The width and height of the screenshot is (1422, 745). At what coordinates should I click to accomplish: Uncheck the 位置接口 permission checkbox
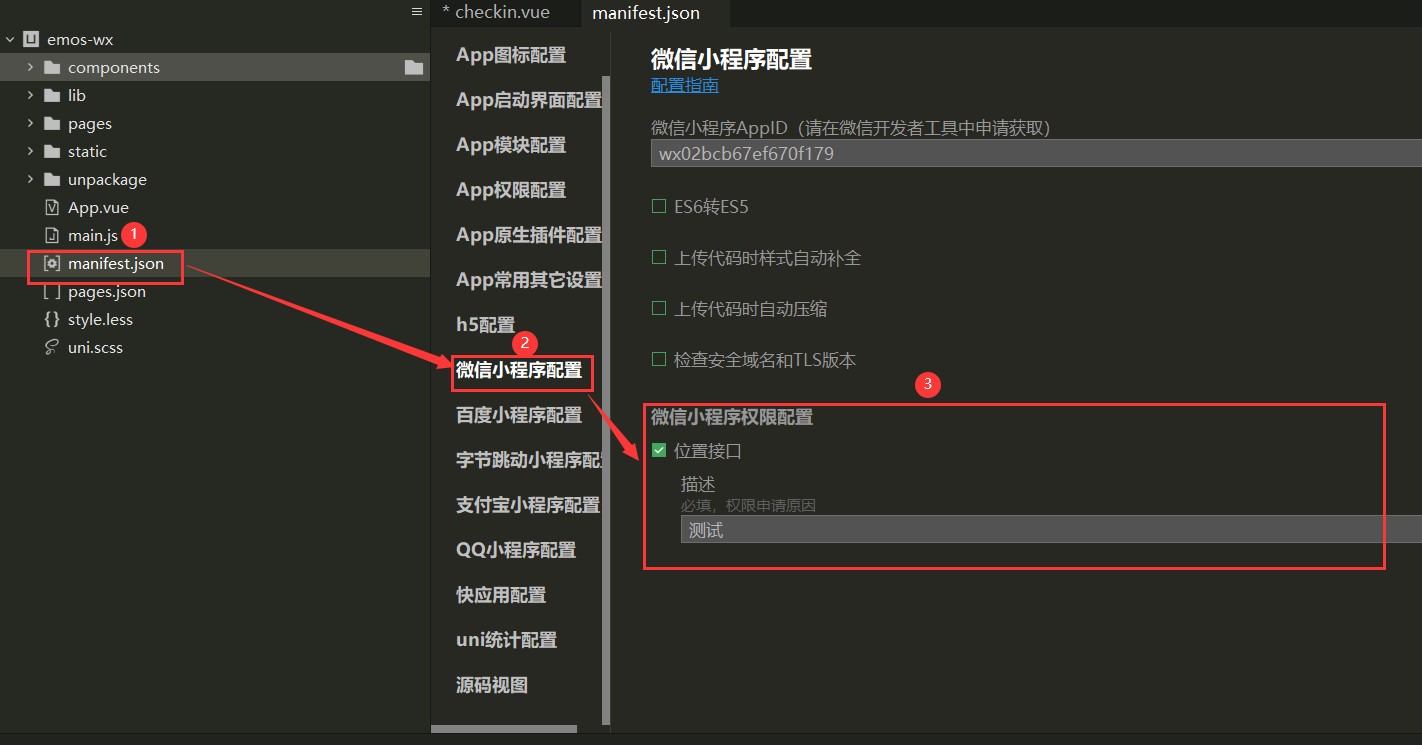coord(659,451)
